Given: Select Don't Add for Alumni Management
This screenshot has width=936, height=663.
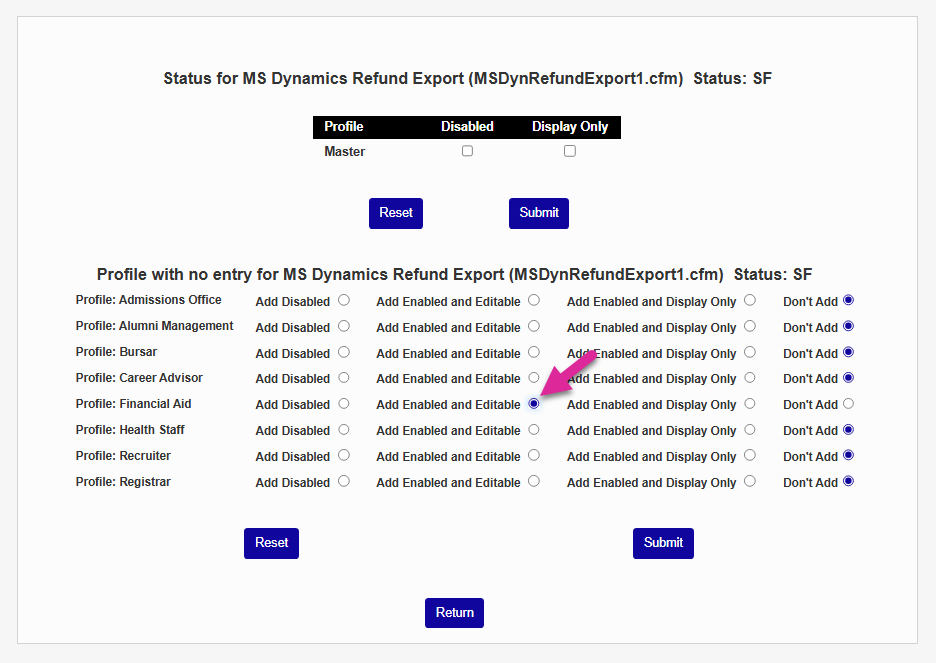Looking at the screenshot, I should [849, 326].
